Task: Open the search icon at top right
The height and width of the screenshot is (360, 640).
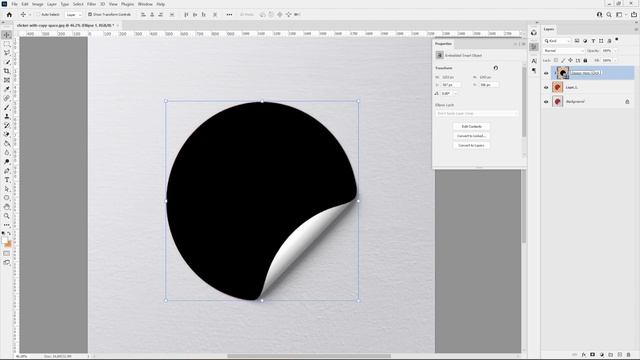Action: [x=609, y=14]
